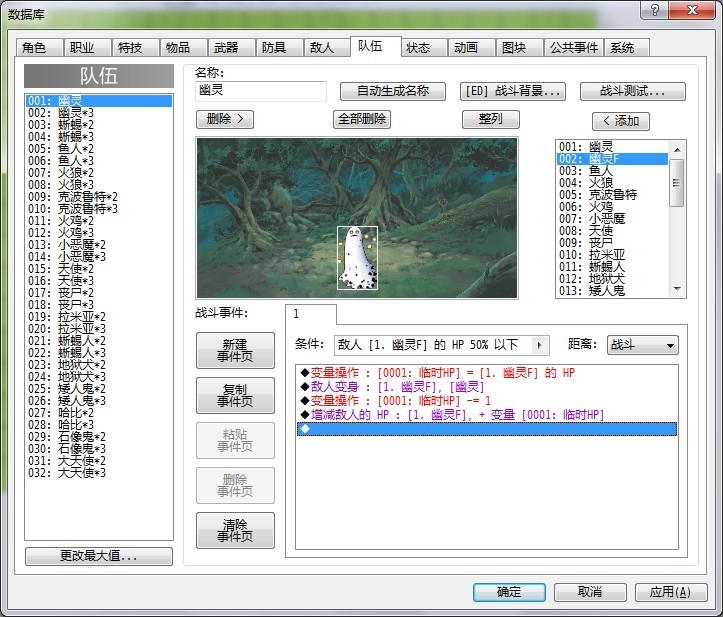The image size is (723, 617).
Task: Switch to the 特技 tab
Action: pyautogui.click(x=135, y=47)
